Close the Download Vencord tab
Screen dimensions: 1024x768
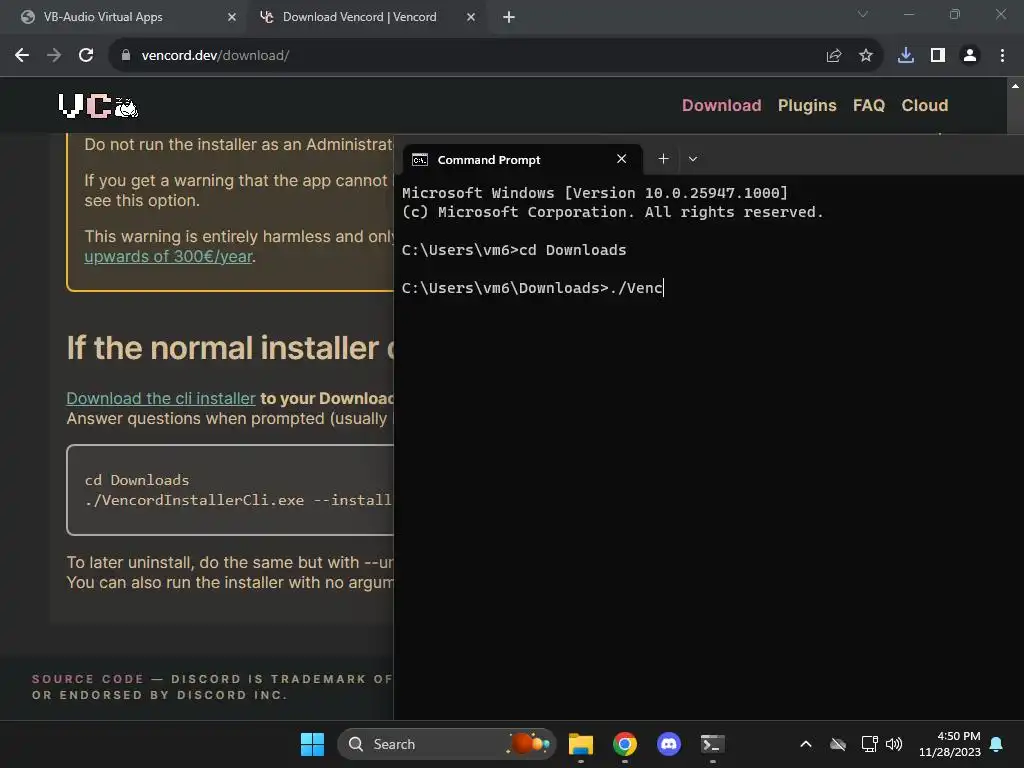(x=471, y=17)
